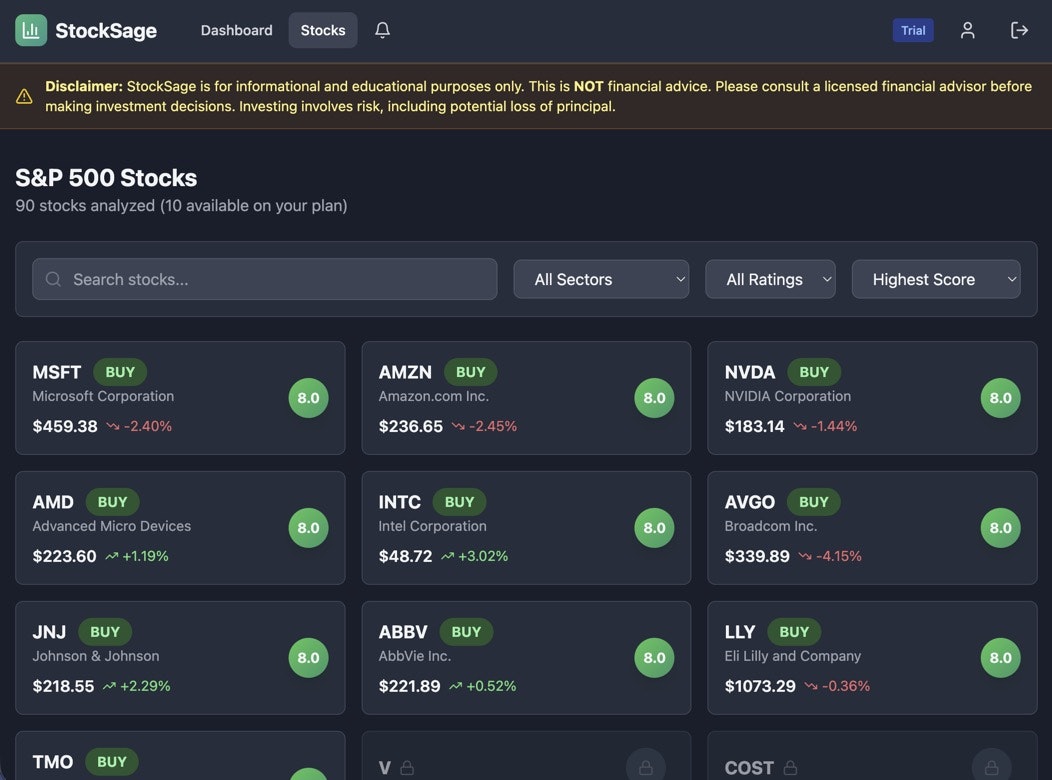Click the BUY badge on AMZN card
Viewport: 1052px width, 780px height.
[x=470, y=372]
